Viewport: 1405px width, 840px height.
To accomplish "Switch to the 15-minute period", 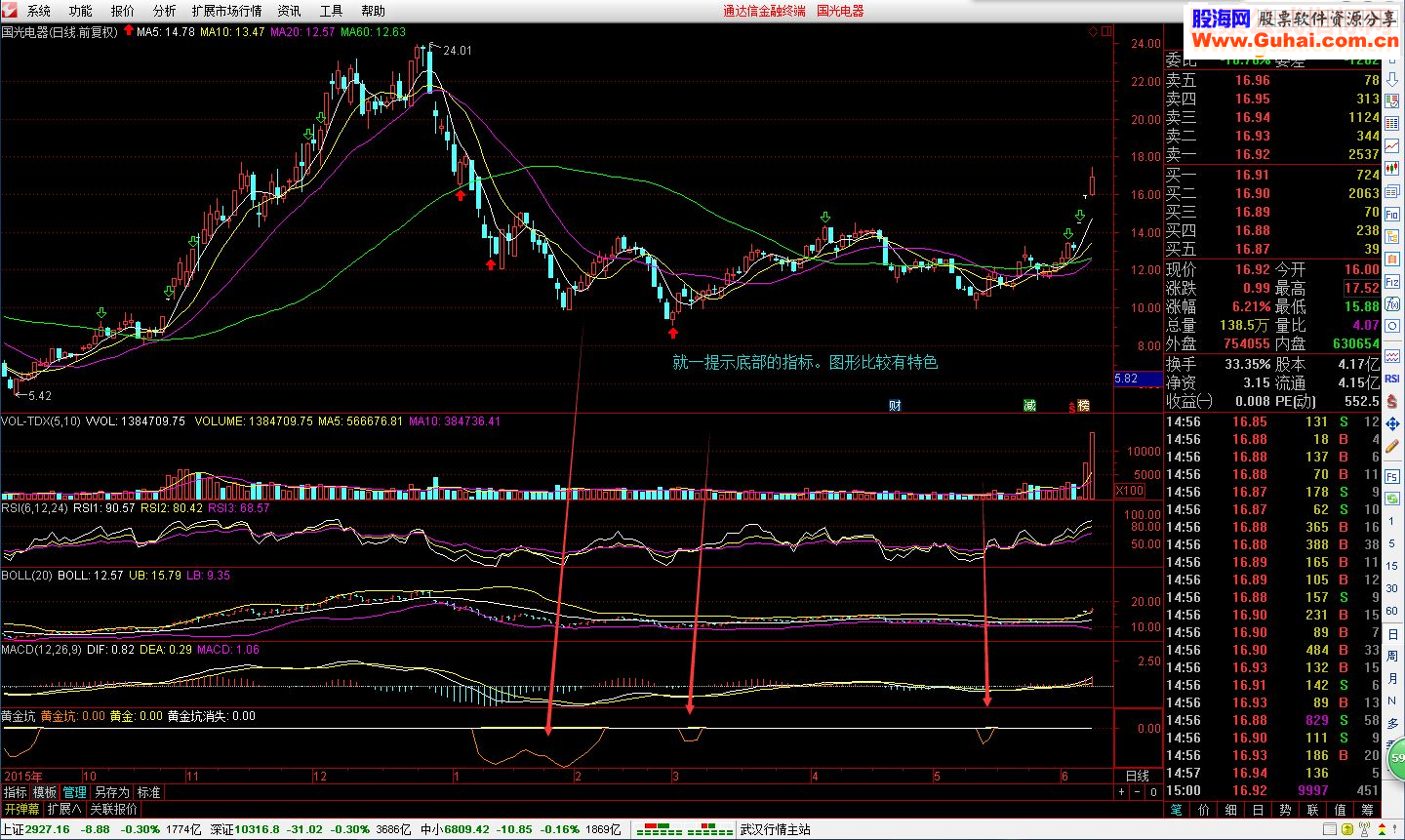I will [x=1392, y=566].
